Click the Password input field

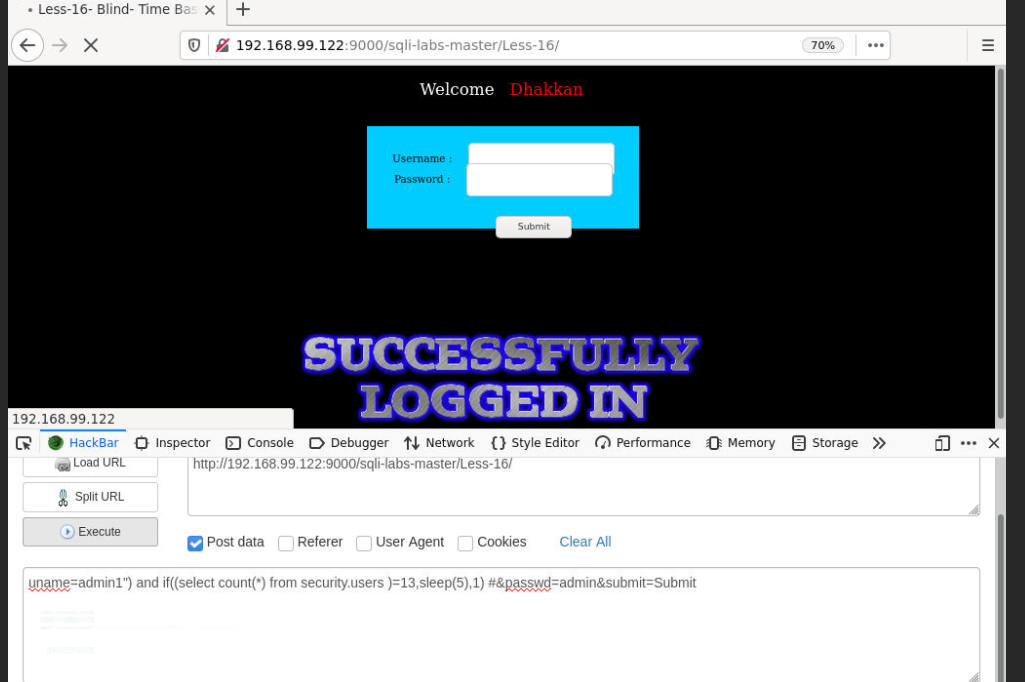[539, 179]
